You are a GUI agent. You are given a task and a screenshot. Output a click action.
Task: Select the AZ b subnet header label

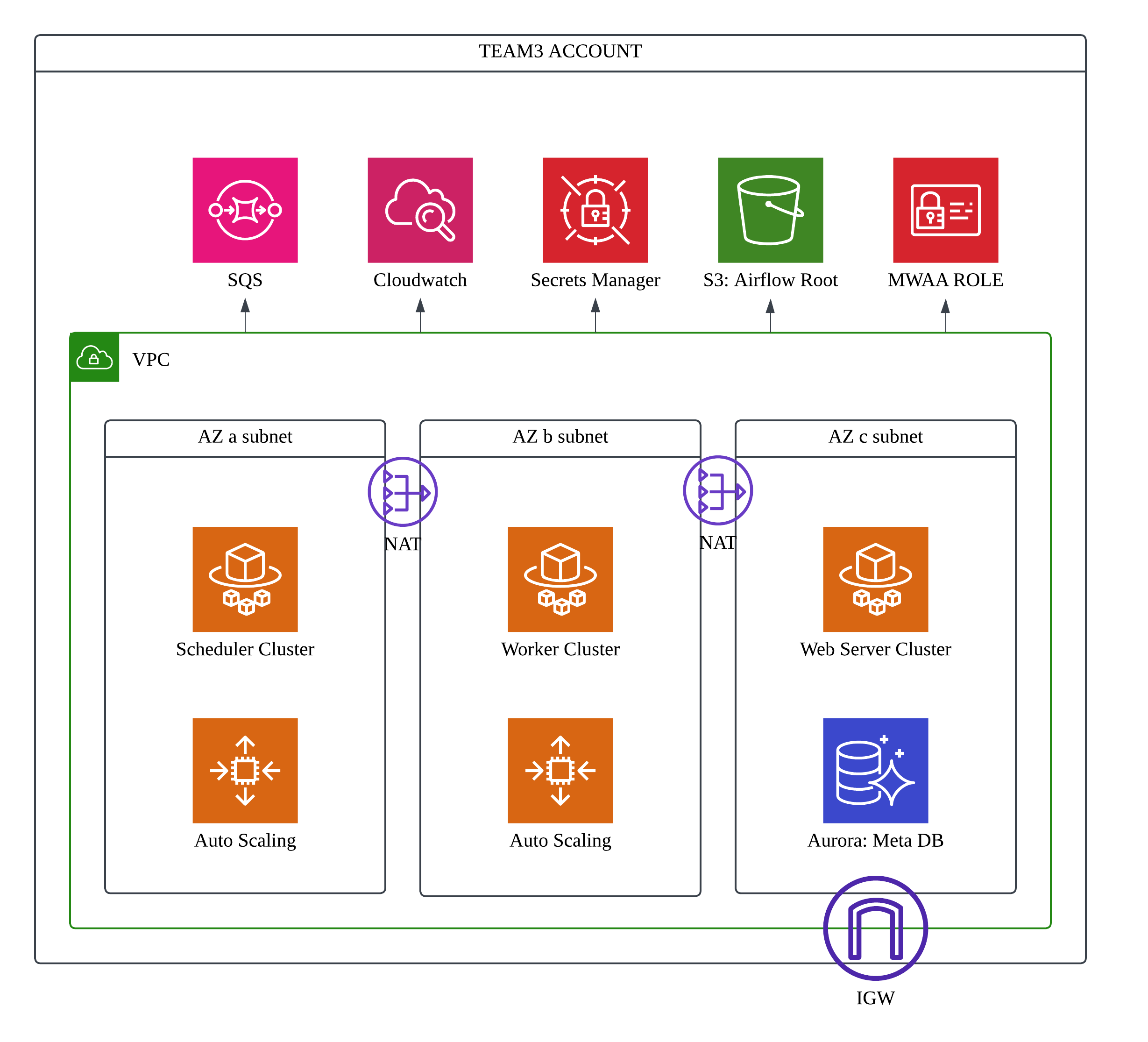tap(560, 437)
